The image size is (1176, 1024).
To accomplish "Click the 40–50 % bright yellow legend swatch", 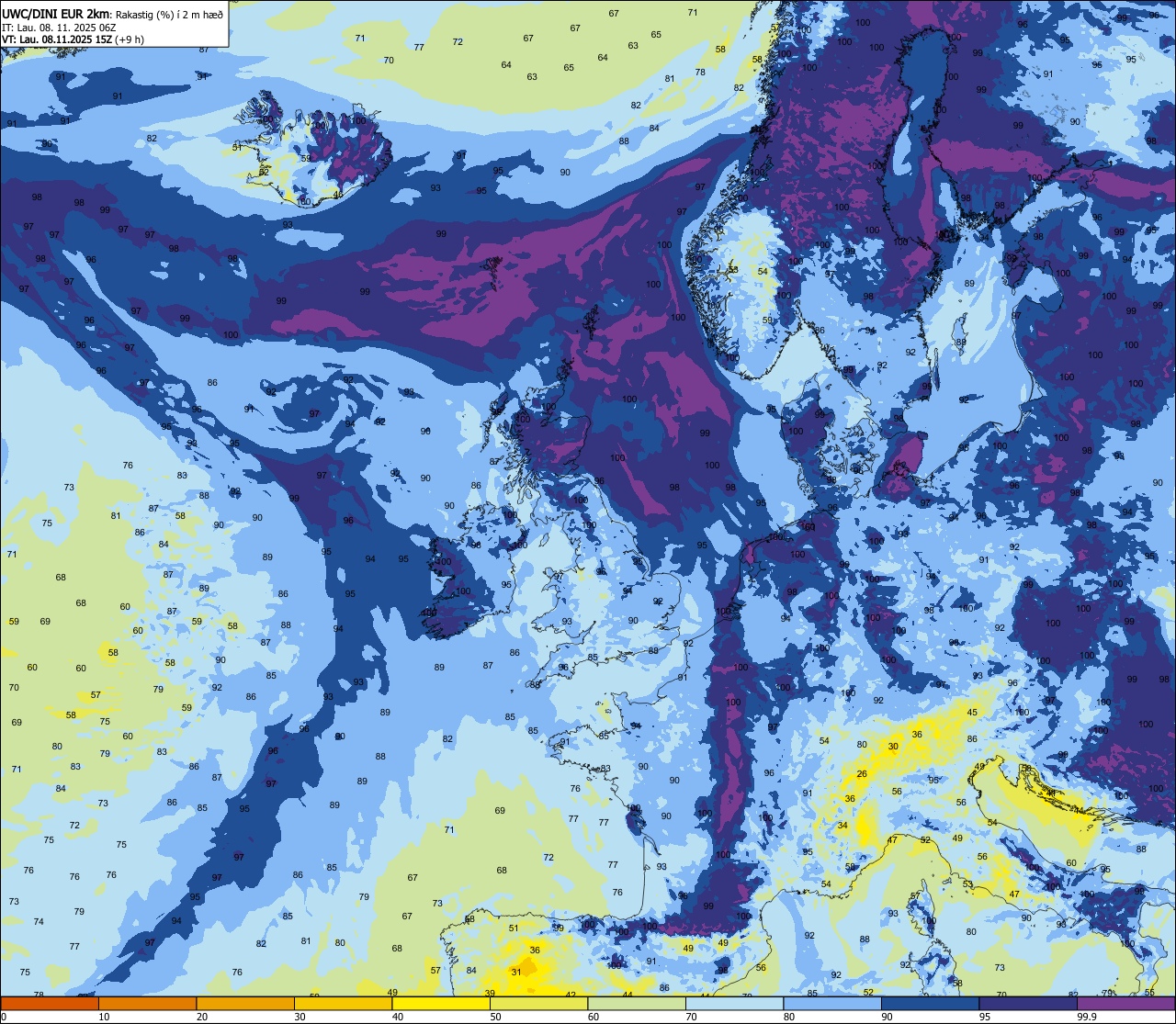I will click(441, 1004).
